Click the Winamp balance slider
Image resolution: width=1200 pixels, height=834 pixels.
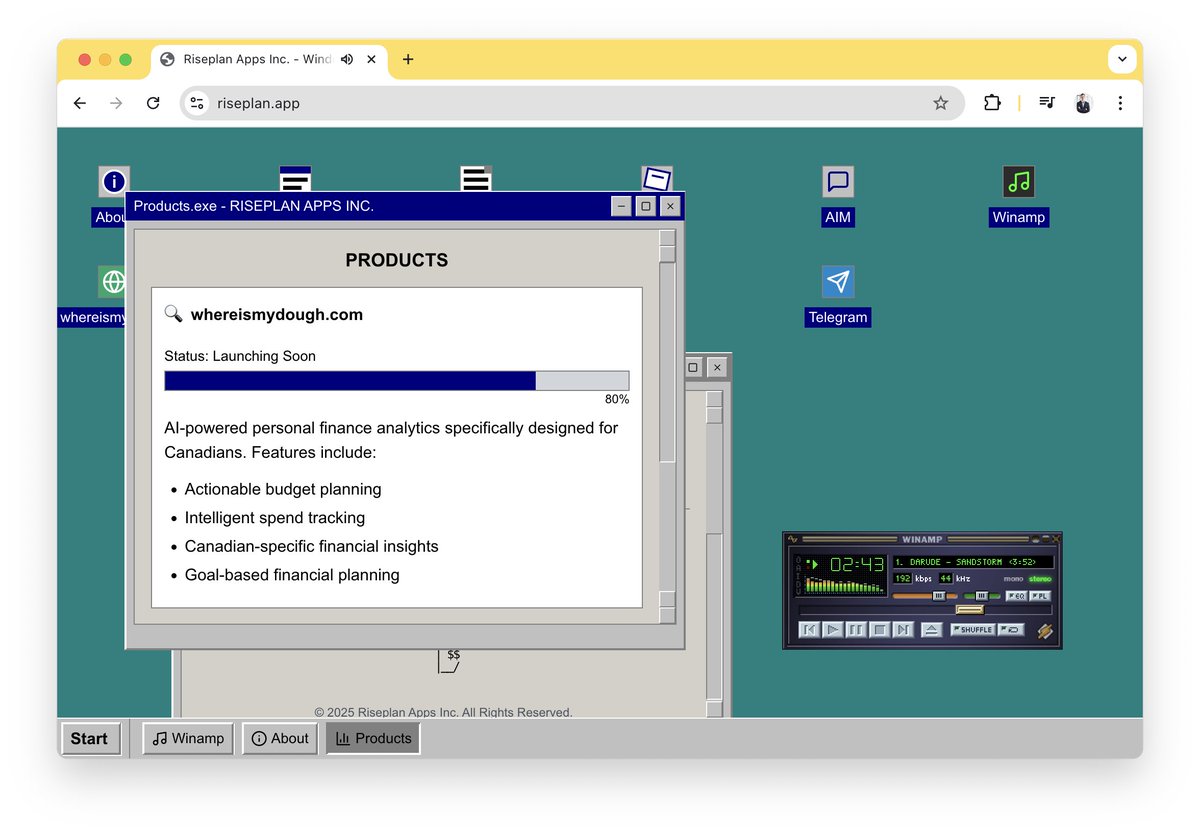click(982, 596)
